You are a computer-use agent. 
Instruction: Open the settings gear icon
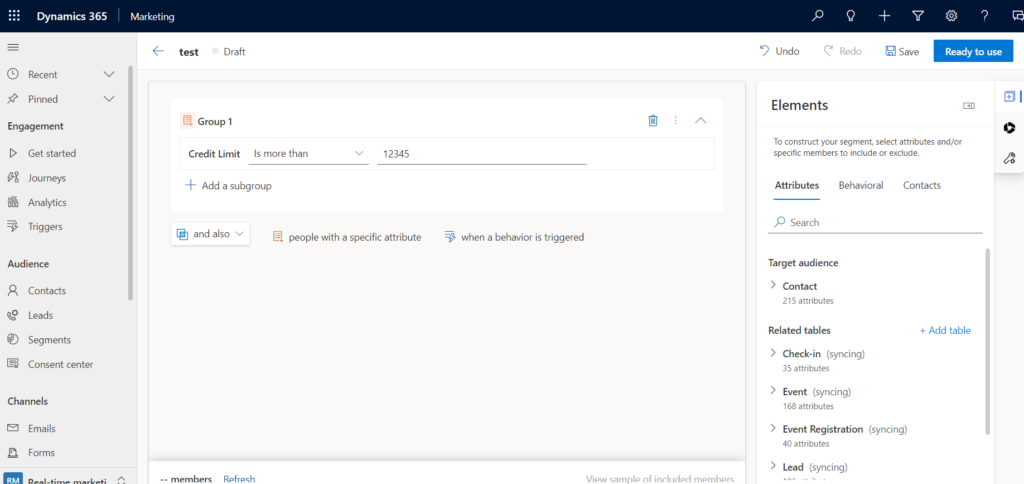click(952, 16)
